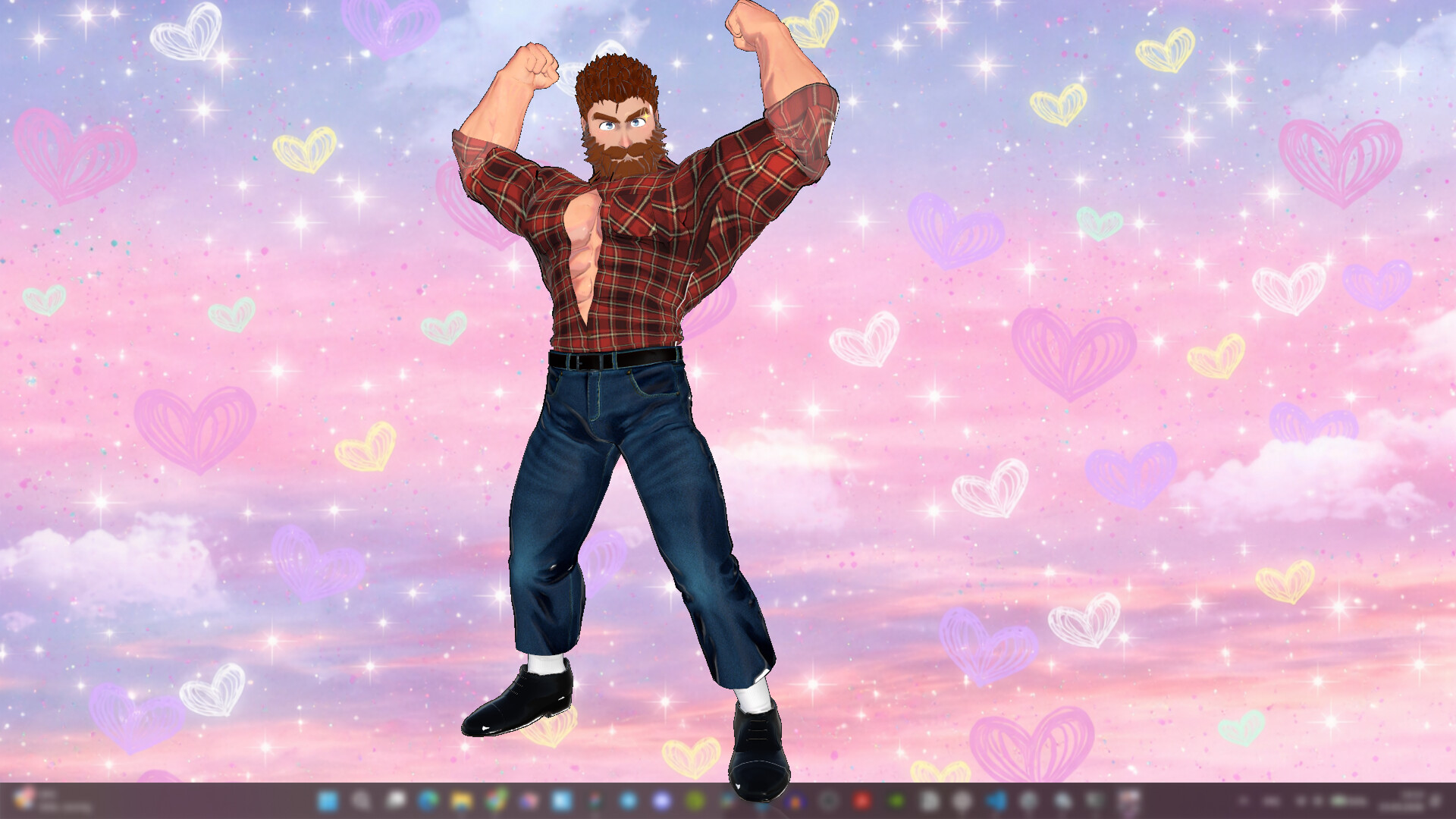Expand the hidden system tray icons chevron
The height and width of the screenshot is (819, 1456).
click(1243, 801)
